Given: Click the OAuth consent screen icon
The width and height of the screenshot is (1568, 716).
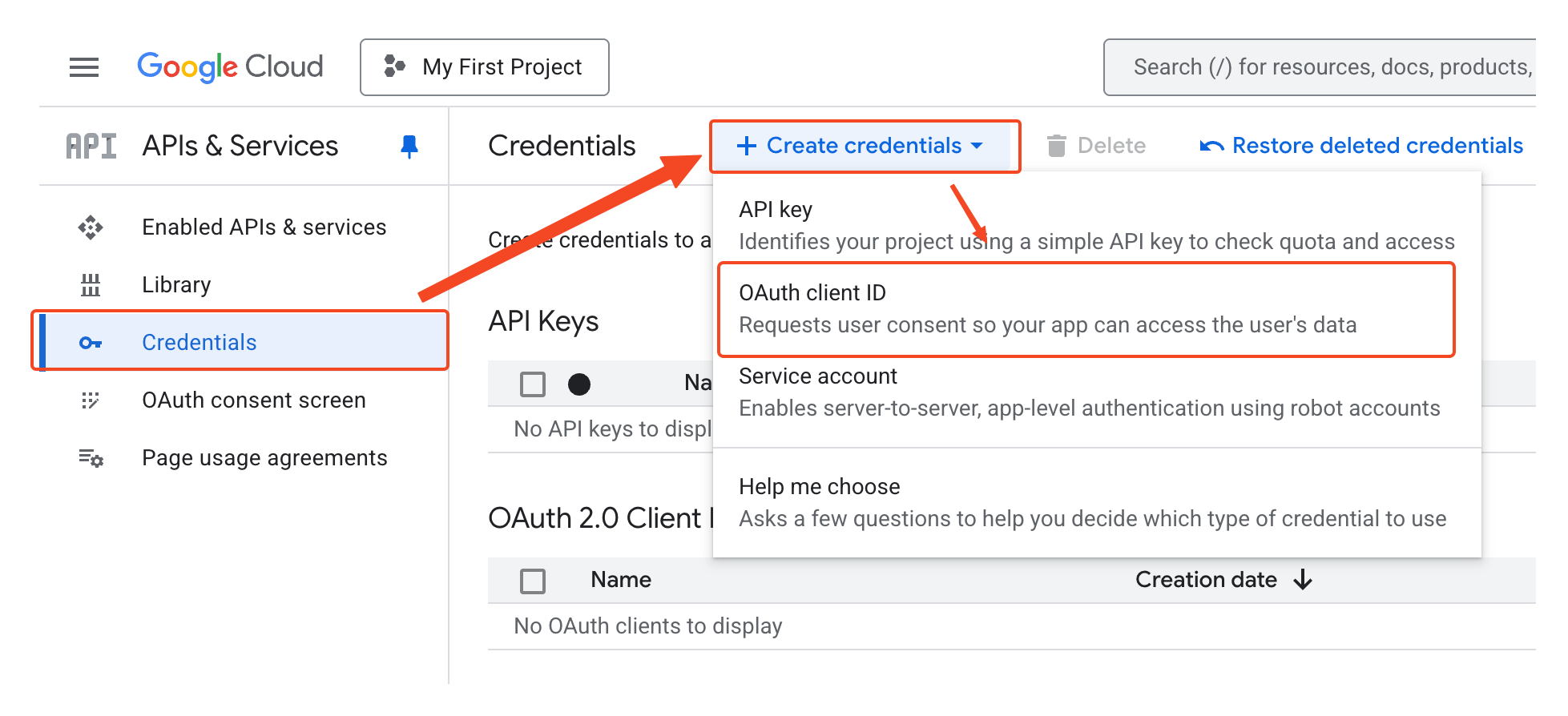Looking at the screenshot, I should tap(91, 400).
